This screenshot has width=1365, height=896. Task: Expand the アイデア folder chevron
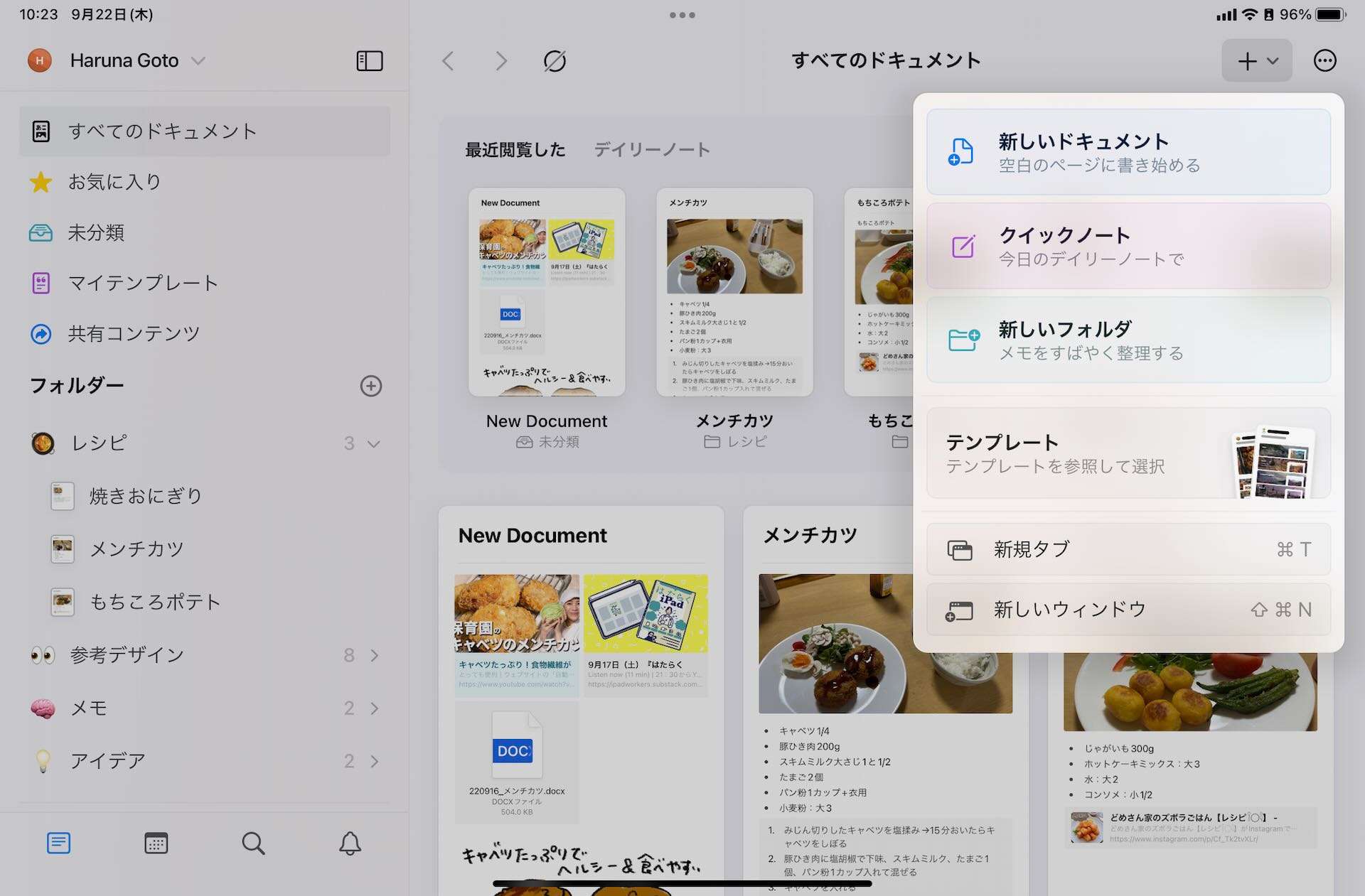(375, 762)
